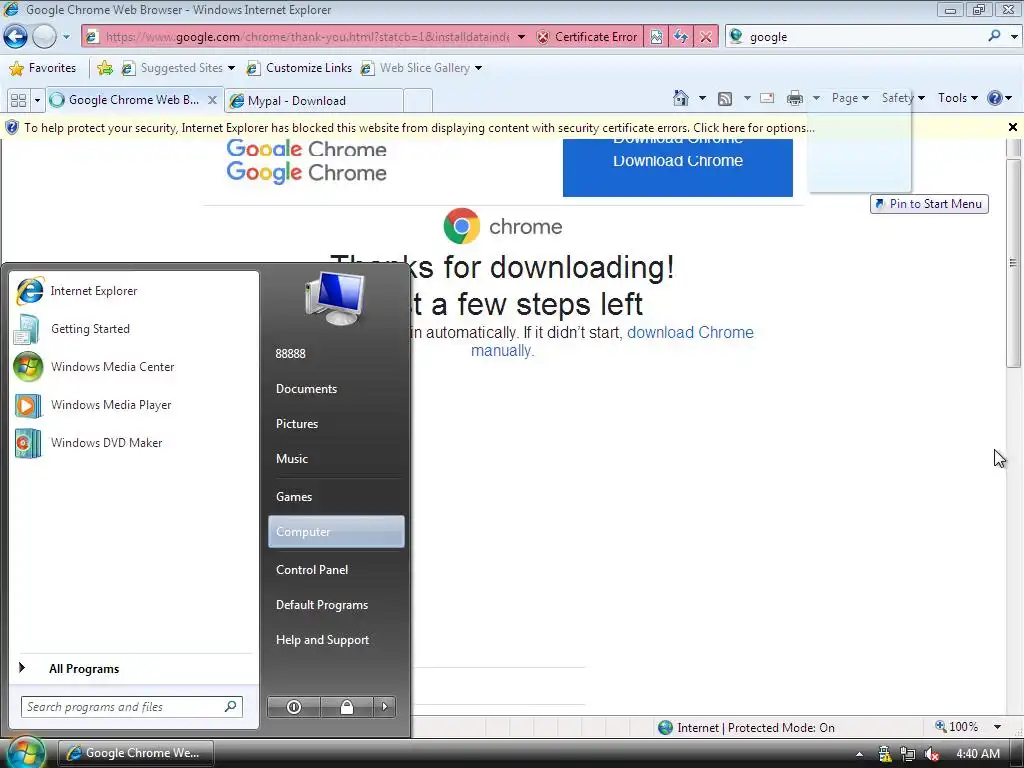The width and height of the screenshot is (1024, 768).
Task: Close the Google Chrome Web Browser tab
Action: click(x=212, y=100)
